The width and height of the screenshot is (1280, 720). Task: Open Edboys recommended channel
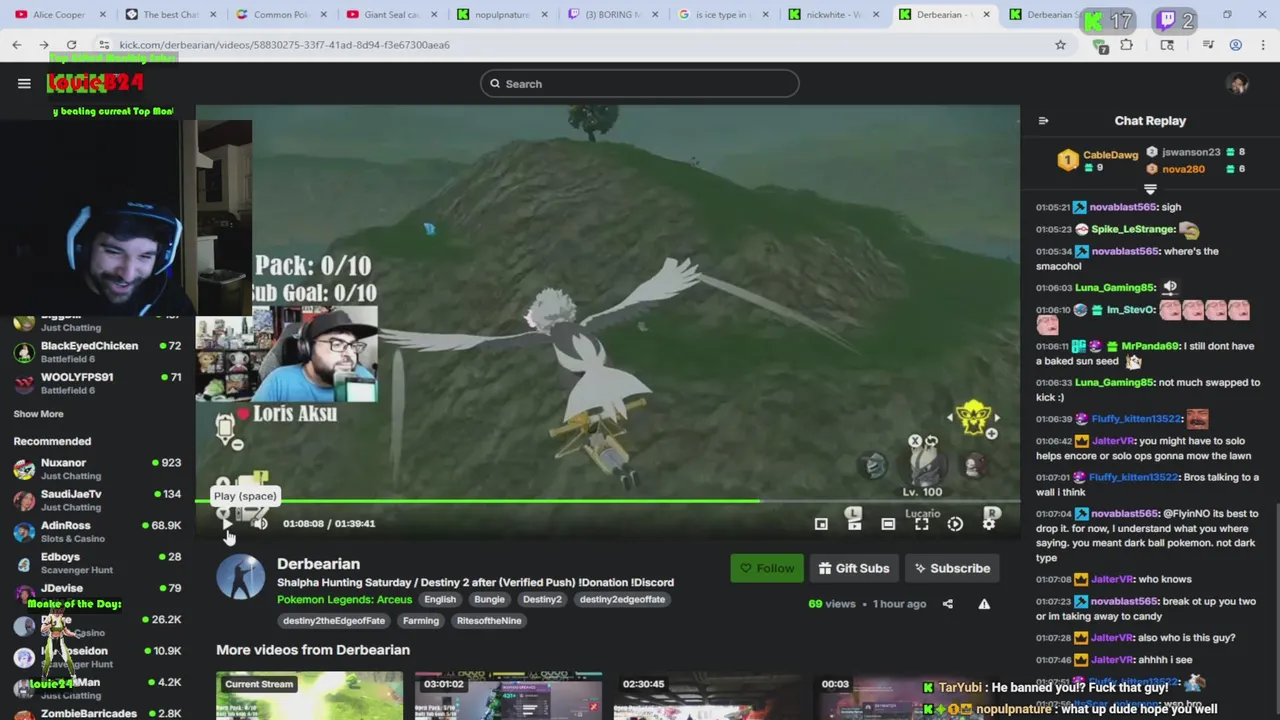(x=96, y=563)
